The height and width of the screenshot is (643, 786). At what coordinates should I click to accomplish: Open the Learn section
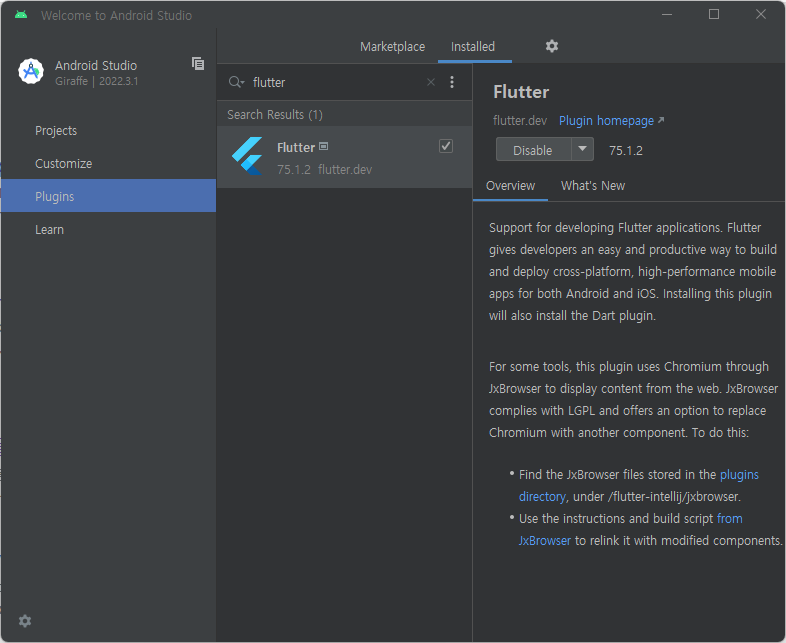pos(108,230)
